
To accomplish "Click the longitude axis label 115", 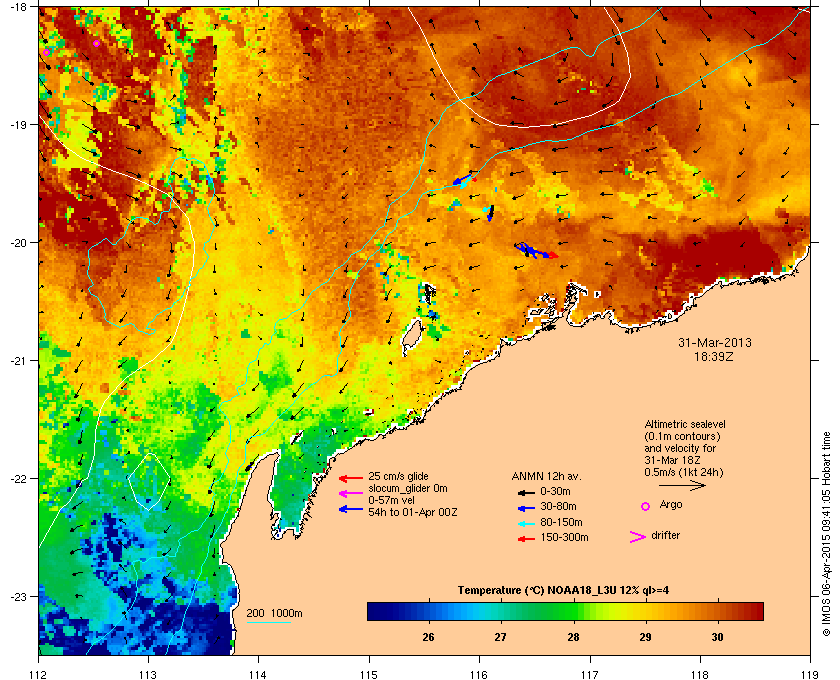I will [x=369, y=674].
